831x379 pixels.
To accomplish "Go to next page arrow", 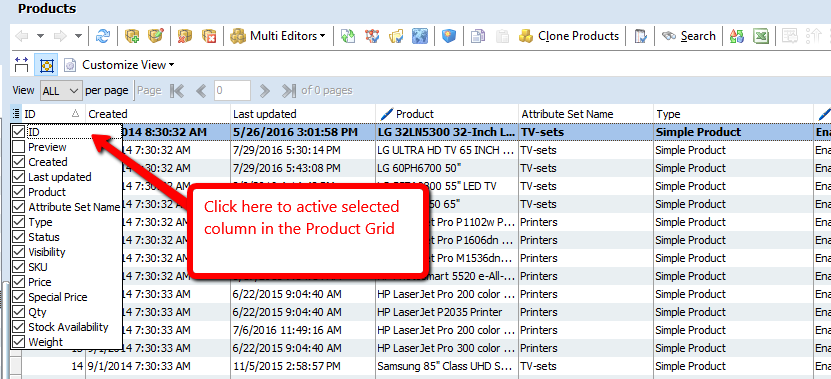I will click(x=264, y=91).
